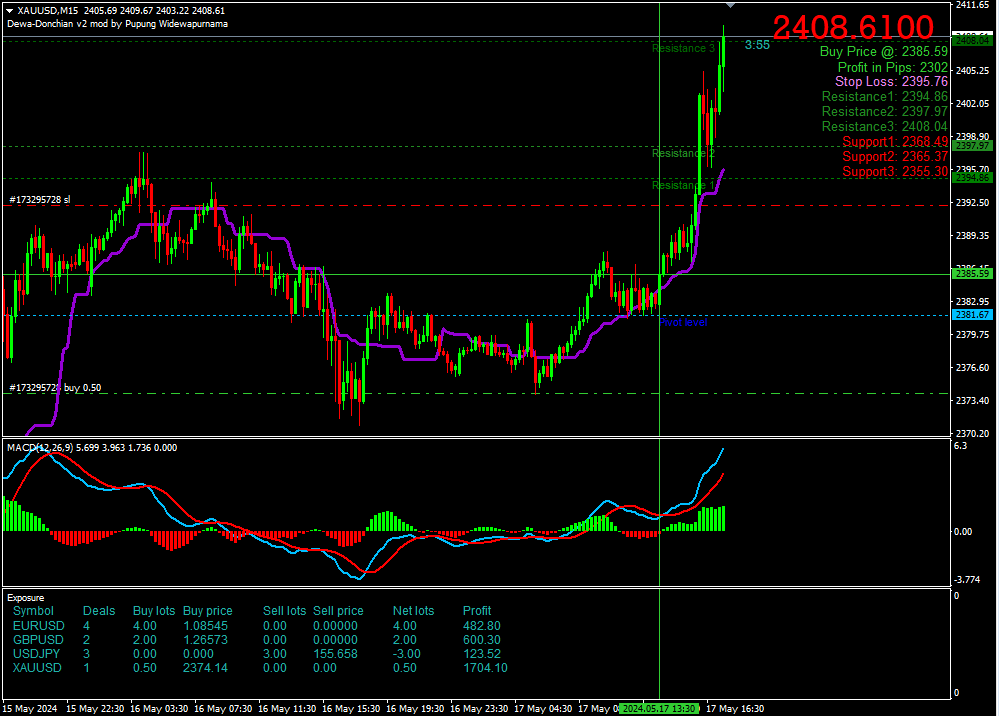This screenshot has width=999, height=716.
Task: Select the Dewa-Donchian v2 indicator label
Action: coord(117,24)
